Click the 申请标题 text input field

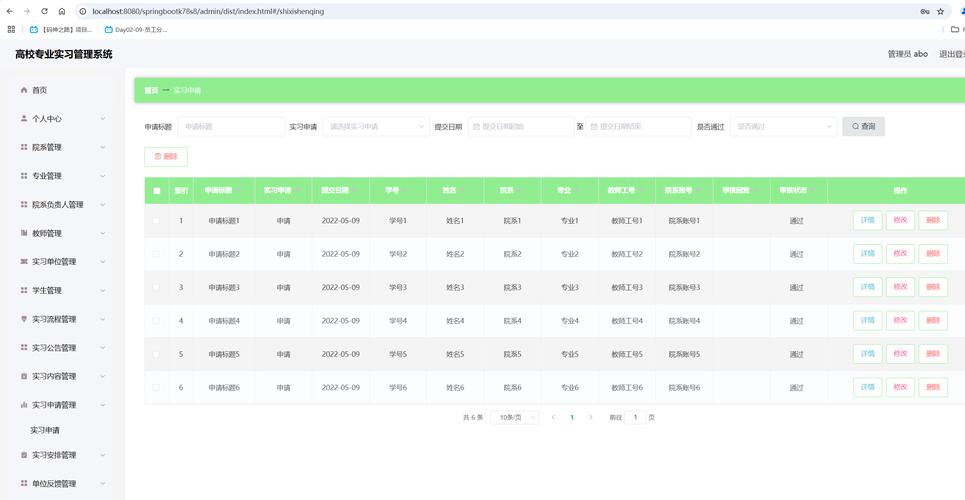230,127
